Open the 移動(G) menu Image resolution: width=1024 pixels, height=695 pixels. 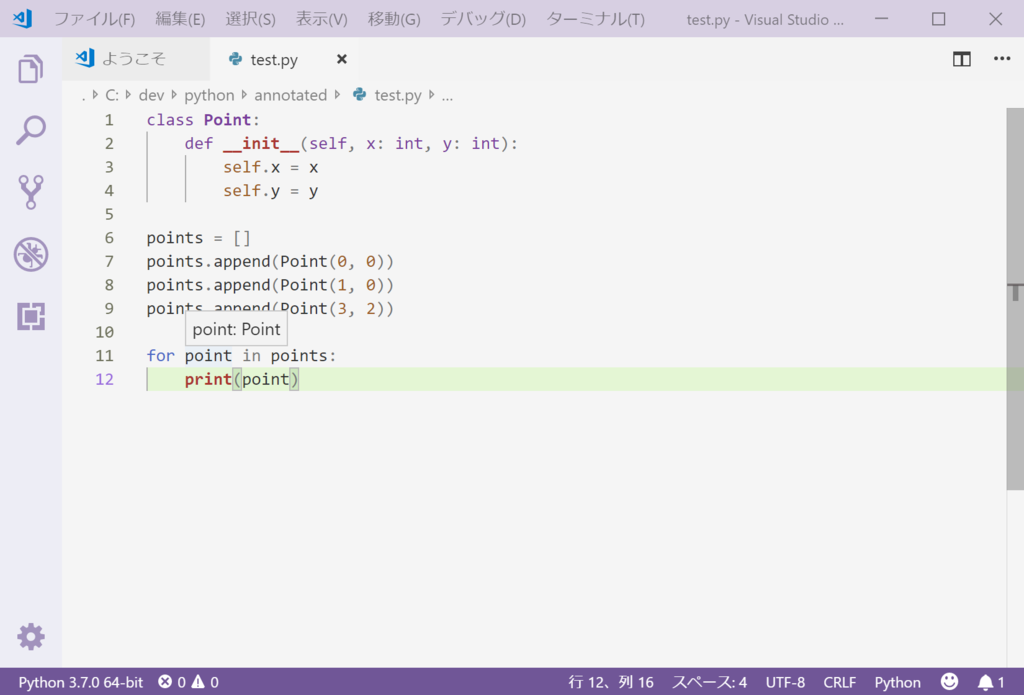[394, 20]
